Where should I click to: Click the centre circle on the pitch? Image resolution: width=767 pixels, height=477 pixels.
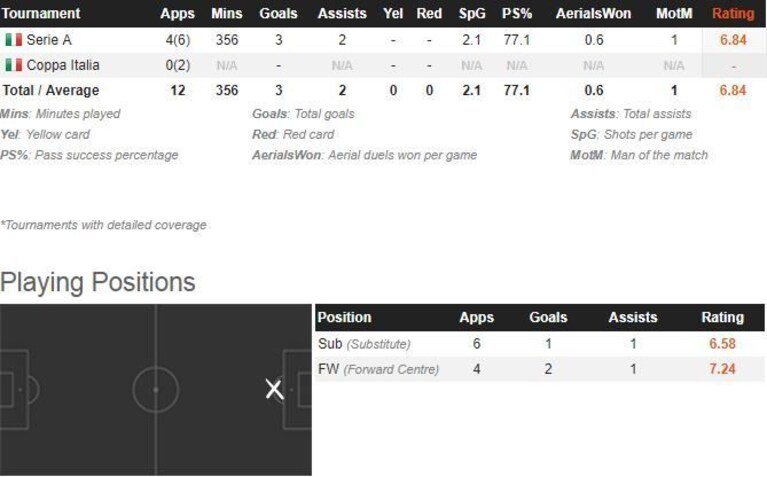pos(156,389)
